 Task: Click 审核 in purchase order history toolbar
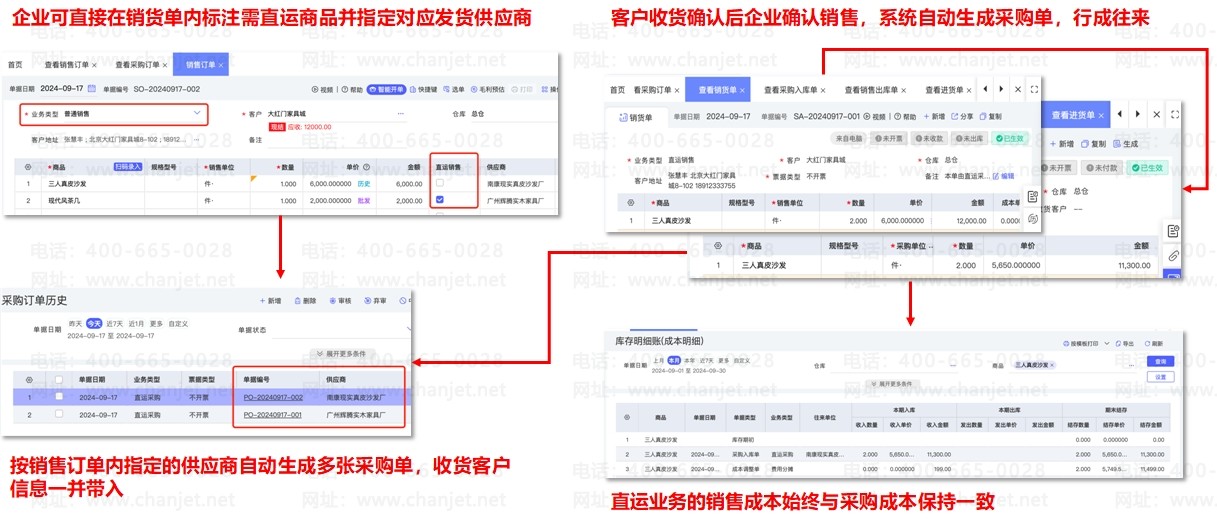click(x=340, y=301)
